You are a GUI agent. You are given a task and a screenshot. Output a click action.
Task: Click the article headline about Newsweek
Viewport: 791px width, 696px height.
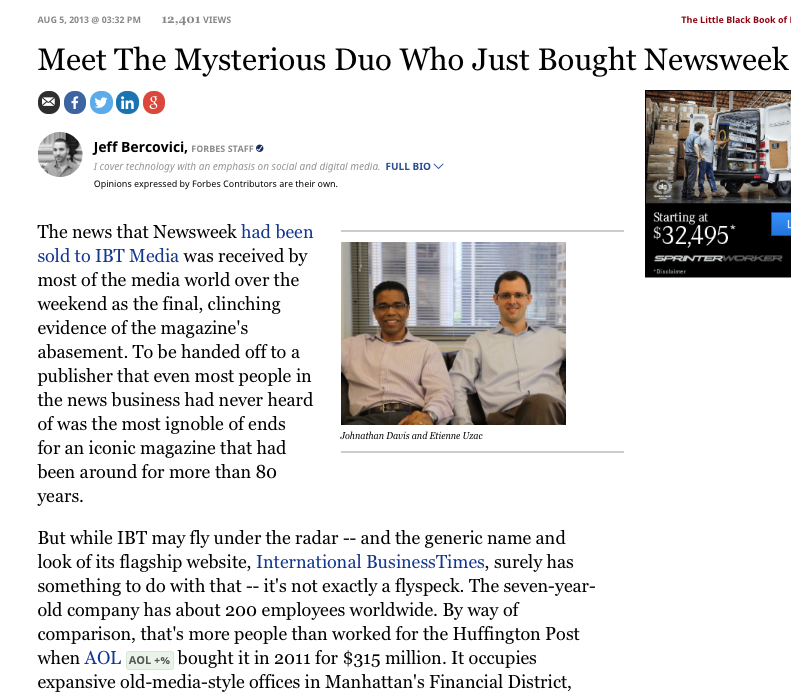point(413,60)
